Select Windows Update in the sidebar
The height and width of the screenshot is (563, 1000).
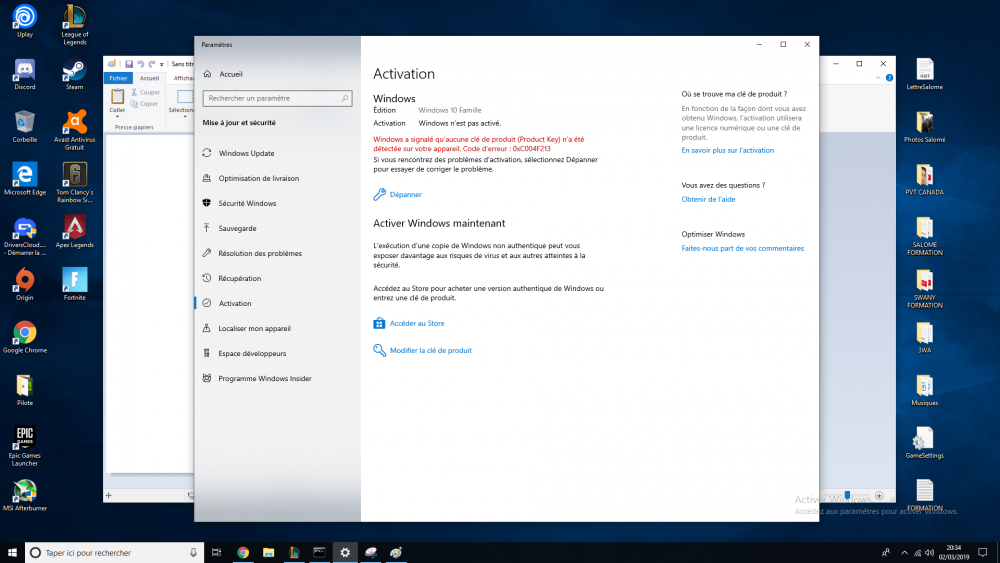point(246,153)
